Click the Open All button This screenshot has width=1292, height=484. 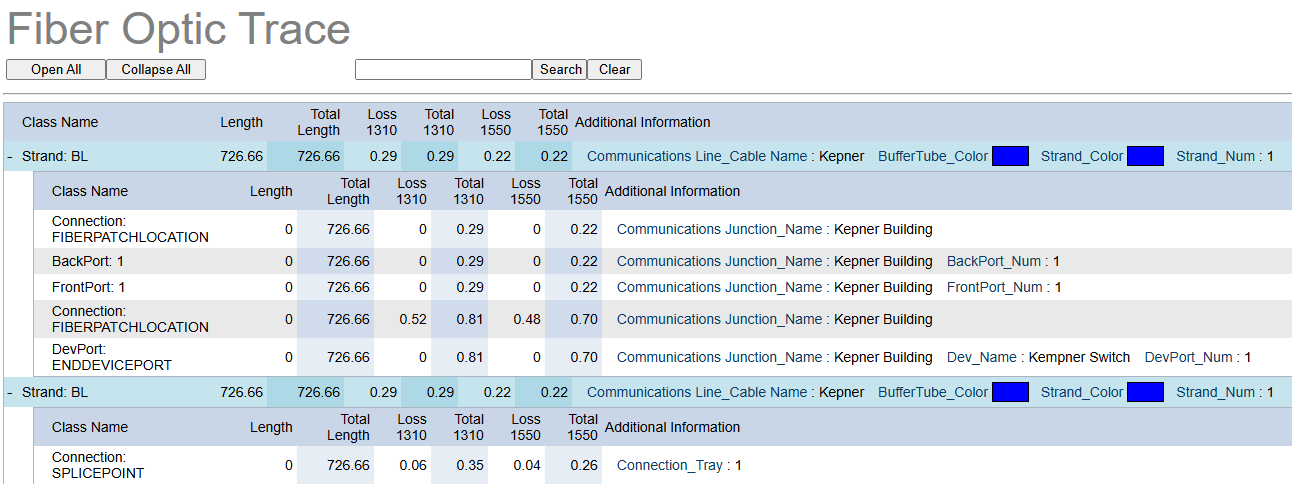[x=56, y=69]
